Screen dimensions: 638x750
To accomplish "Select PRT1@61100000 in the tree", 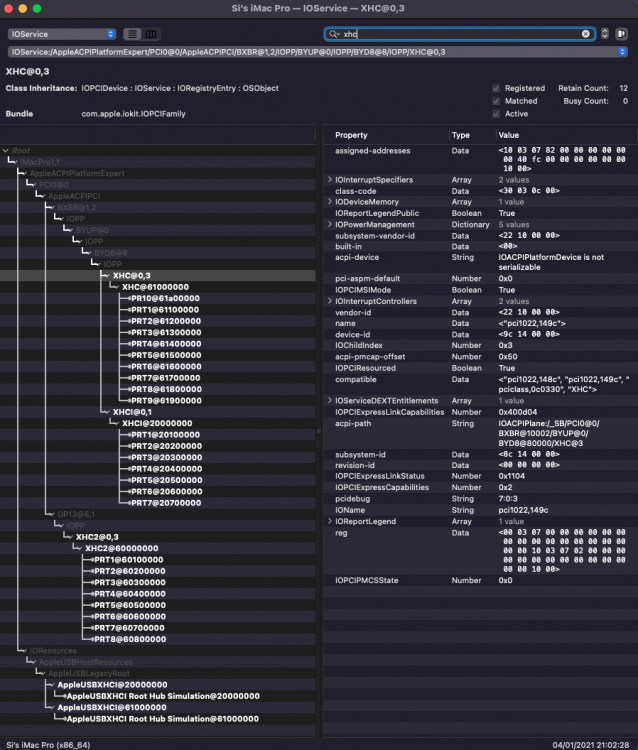I will point(165,310).
